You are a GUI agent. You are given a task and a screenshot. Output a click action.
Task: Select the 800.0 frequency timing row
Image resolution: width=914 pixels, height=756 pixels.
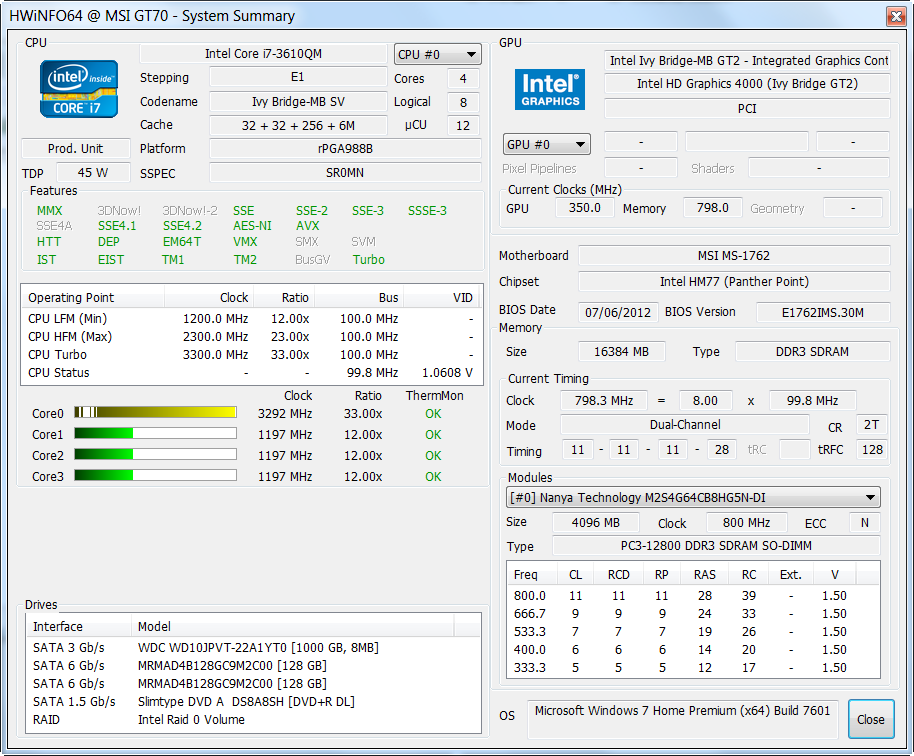693,596
